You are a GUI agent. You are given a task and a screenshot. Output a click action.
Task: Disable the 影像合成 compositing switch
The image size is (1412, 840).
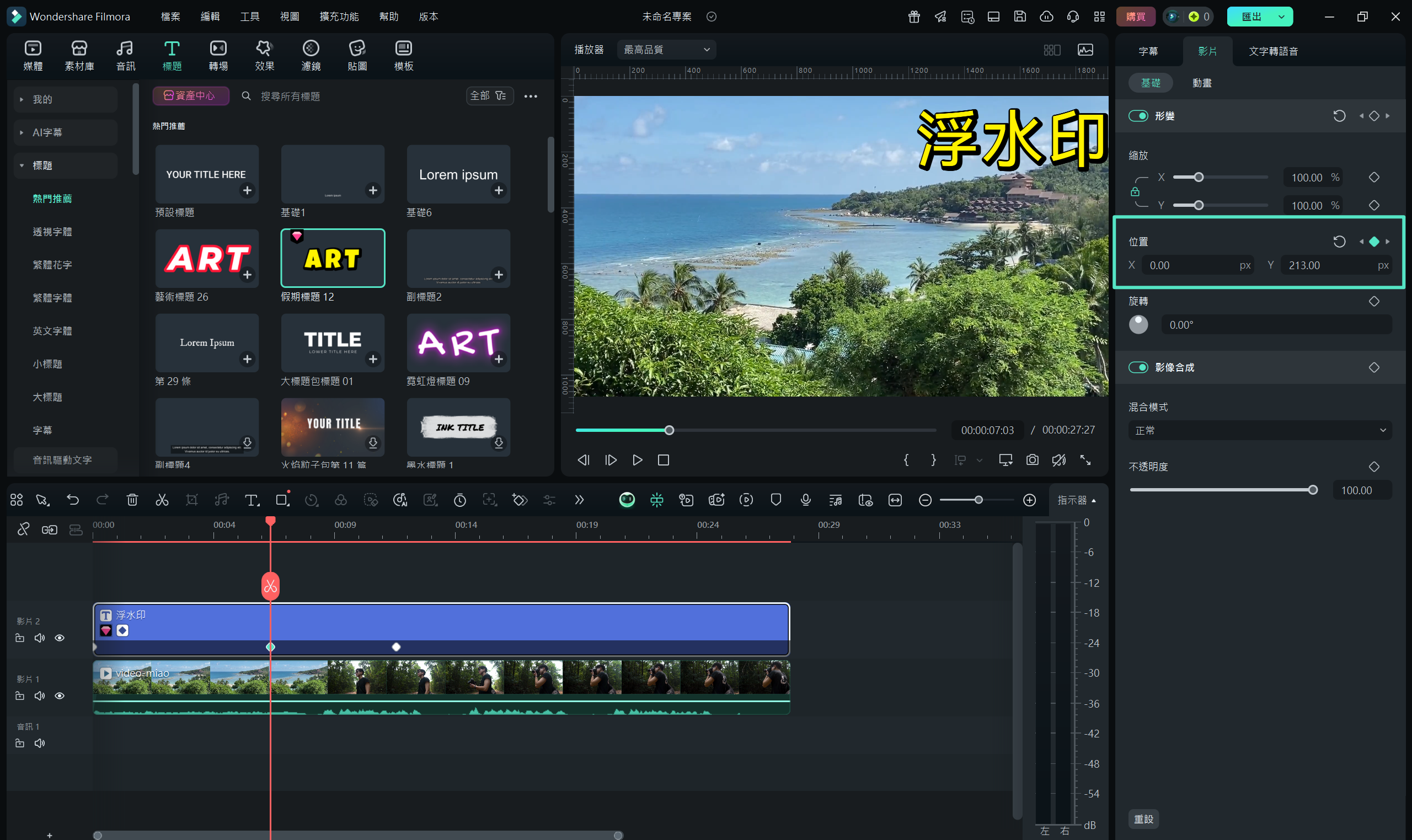1138,367
